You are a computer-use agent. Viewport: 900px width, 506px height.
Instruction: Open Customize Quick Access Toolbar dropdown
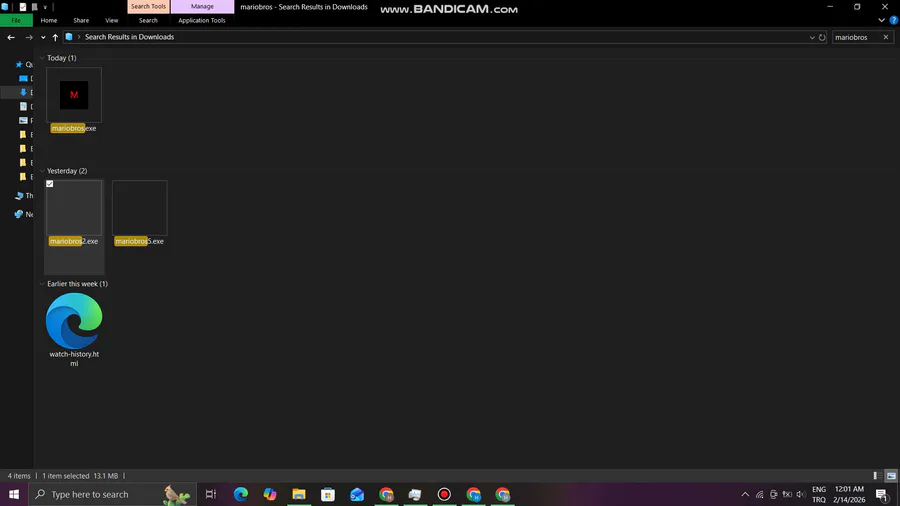tap(45, 7)
